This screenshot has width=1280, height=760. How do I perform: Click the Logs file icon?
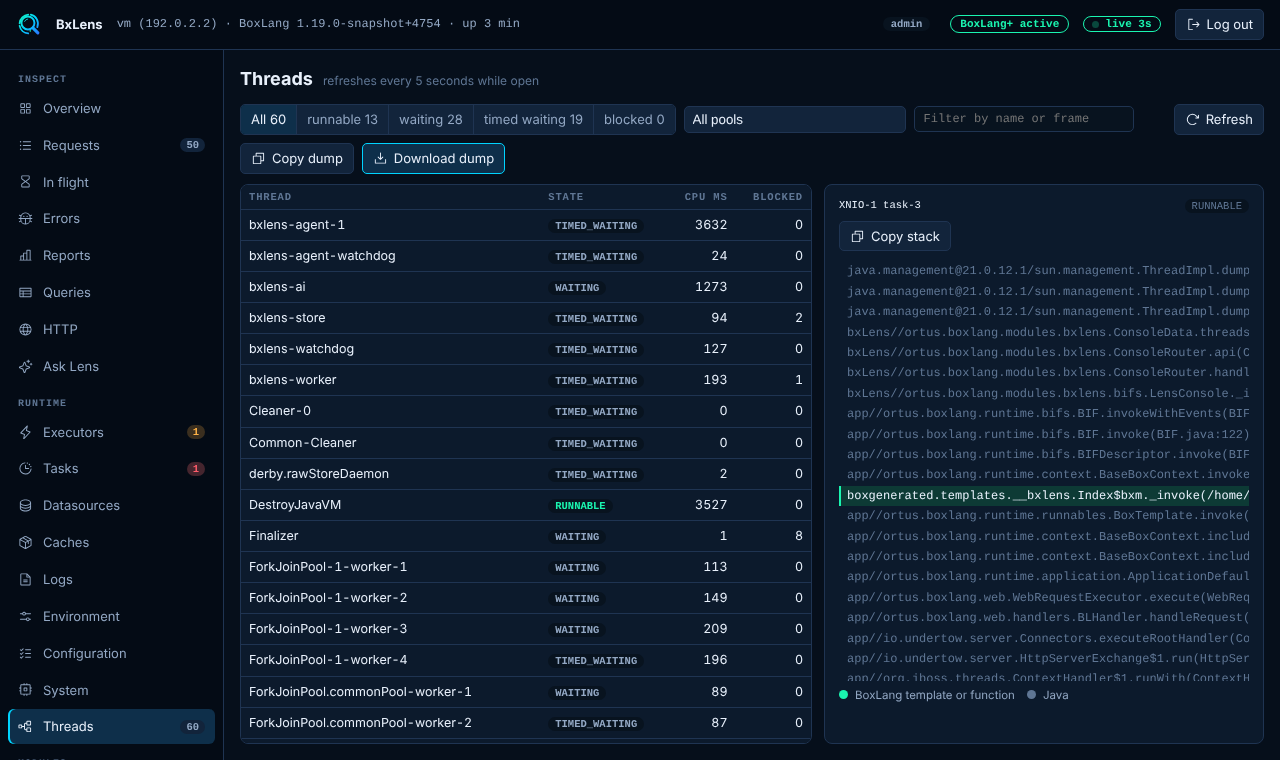click(x=25, y=579)
